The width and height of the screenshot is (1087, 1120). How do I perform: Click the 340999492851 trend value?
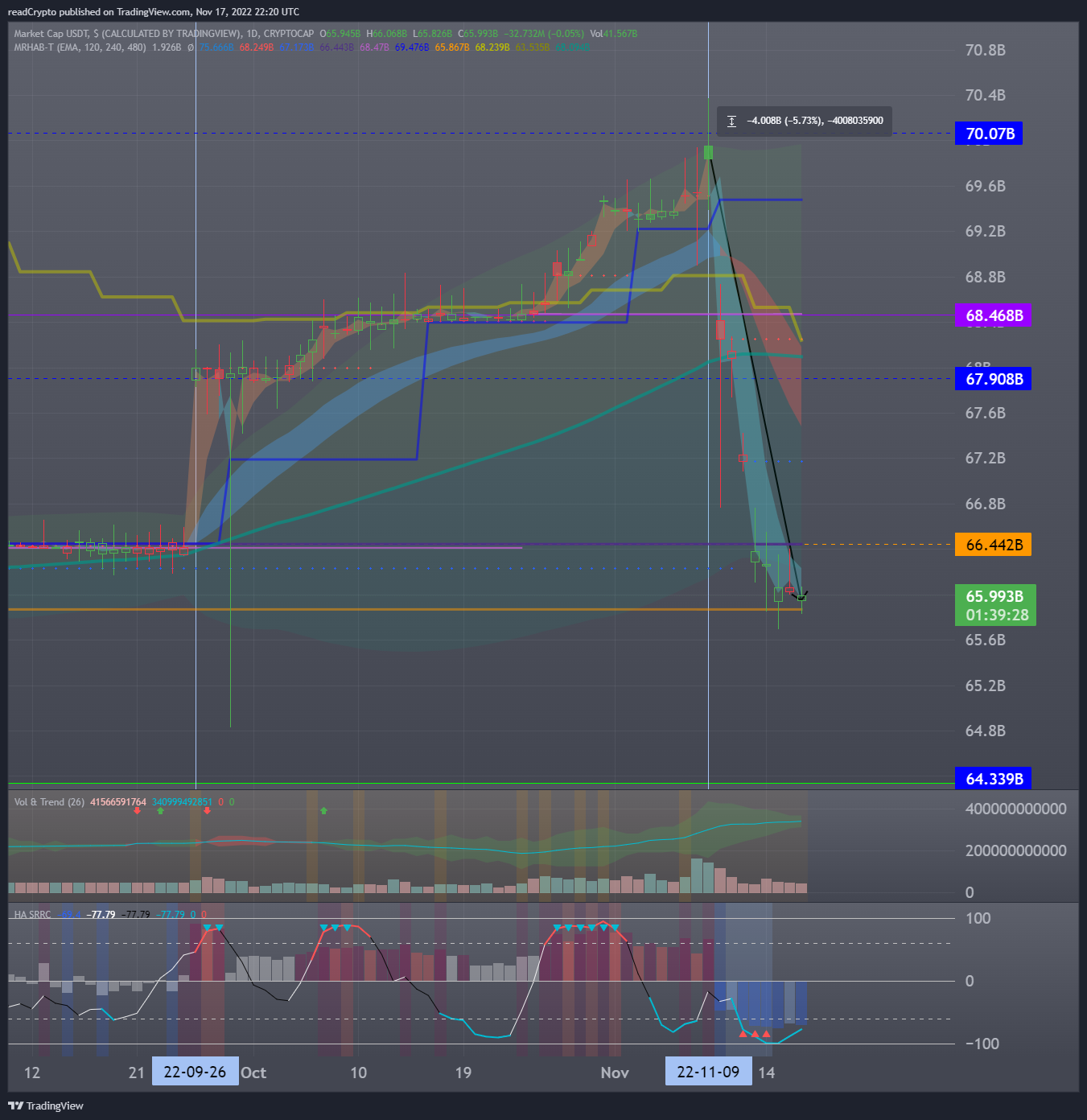click(x=182, y=802)
